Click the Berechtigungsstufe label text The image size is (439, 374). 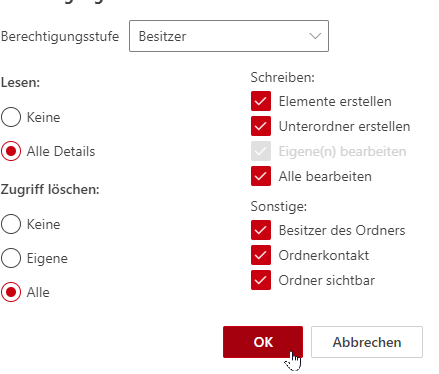[60, 37]
